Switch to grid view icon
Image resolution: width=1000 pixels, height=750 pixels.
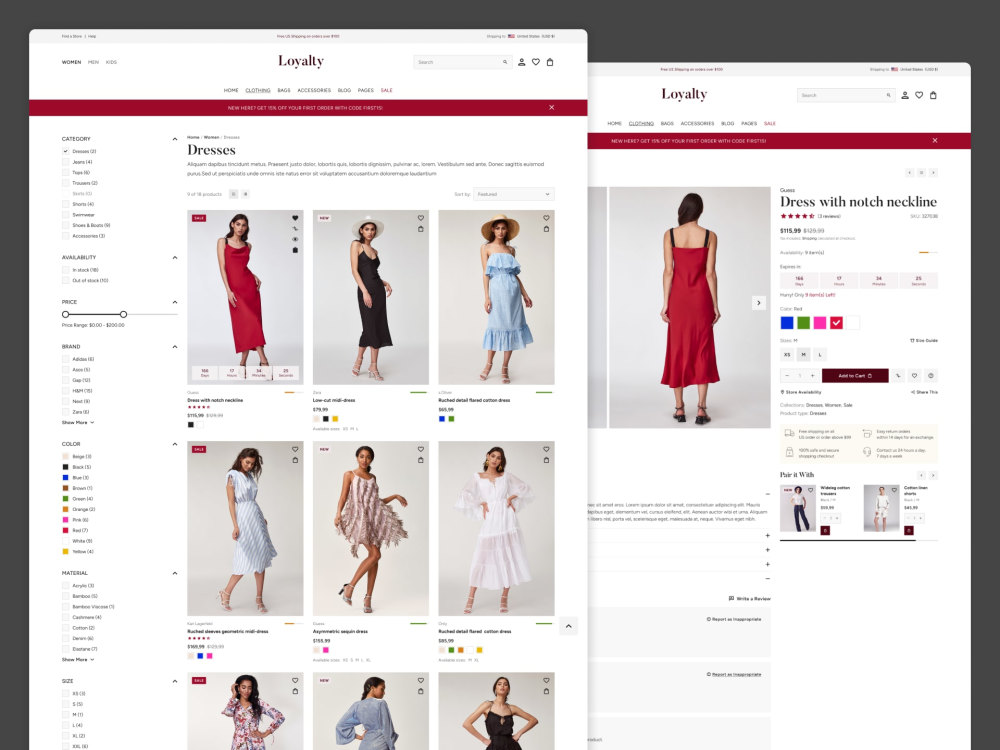pyautogui.click(x=233, y=194)
